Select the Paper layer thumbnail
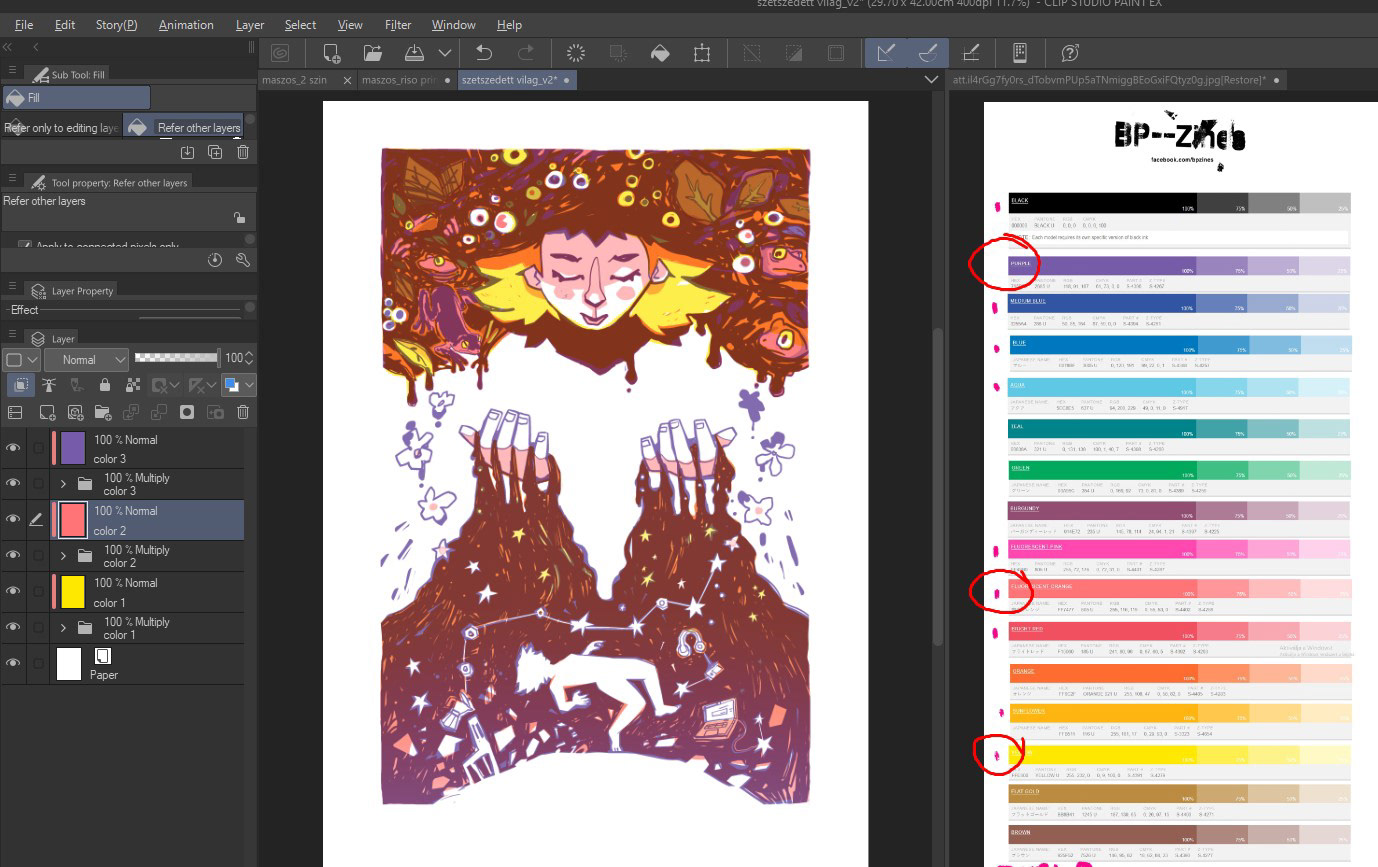The width and height of the screenshot is (1378, 867). [x=69, y=663]
